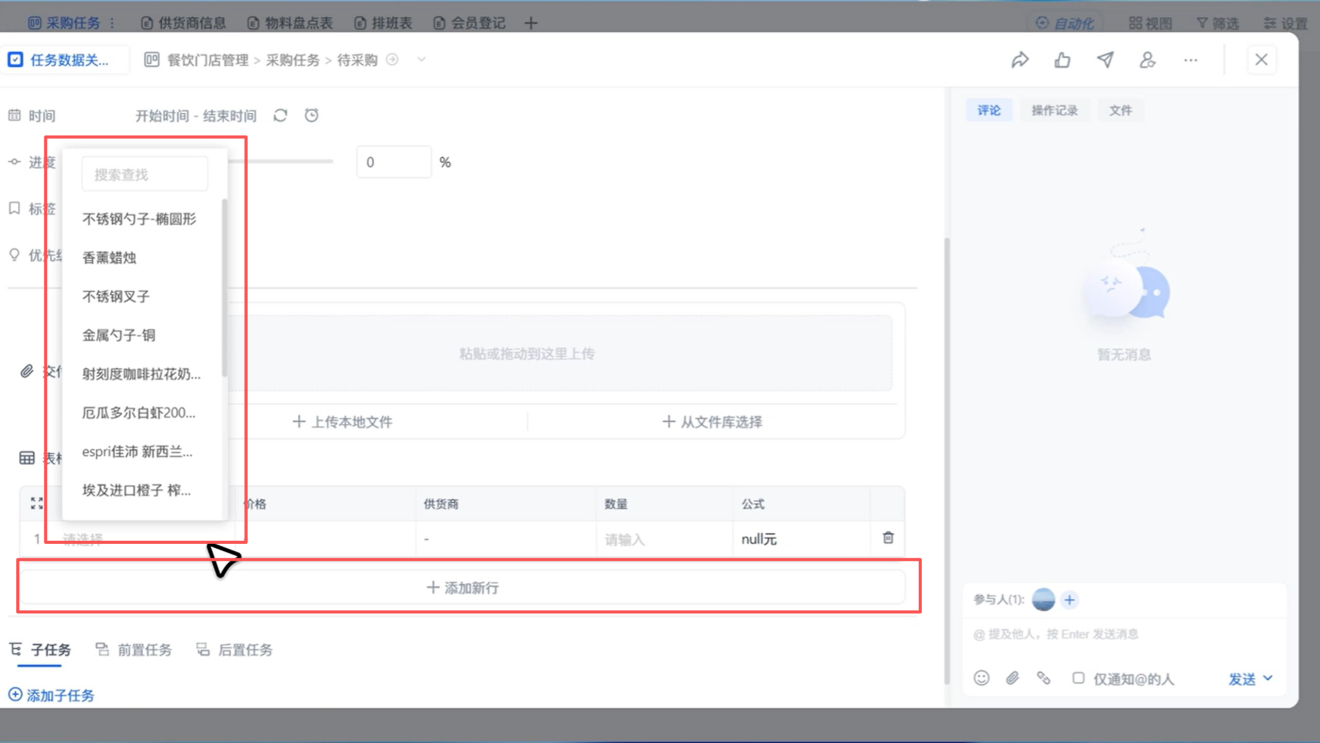The width and height of the screenshot is (1320, 743).
Task: Open the 供货商信息 top tab
Action: point(183,22)
